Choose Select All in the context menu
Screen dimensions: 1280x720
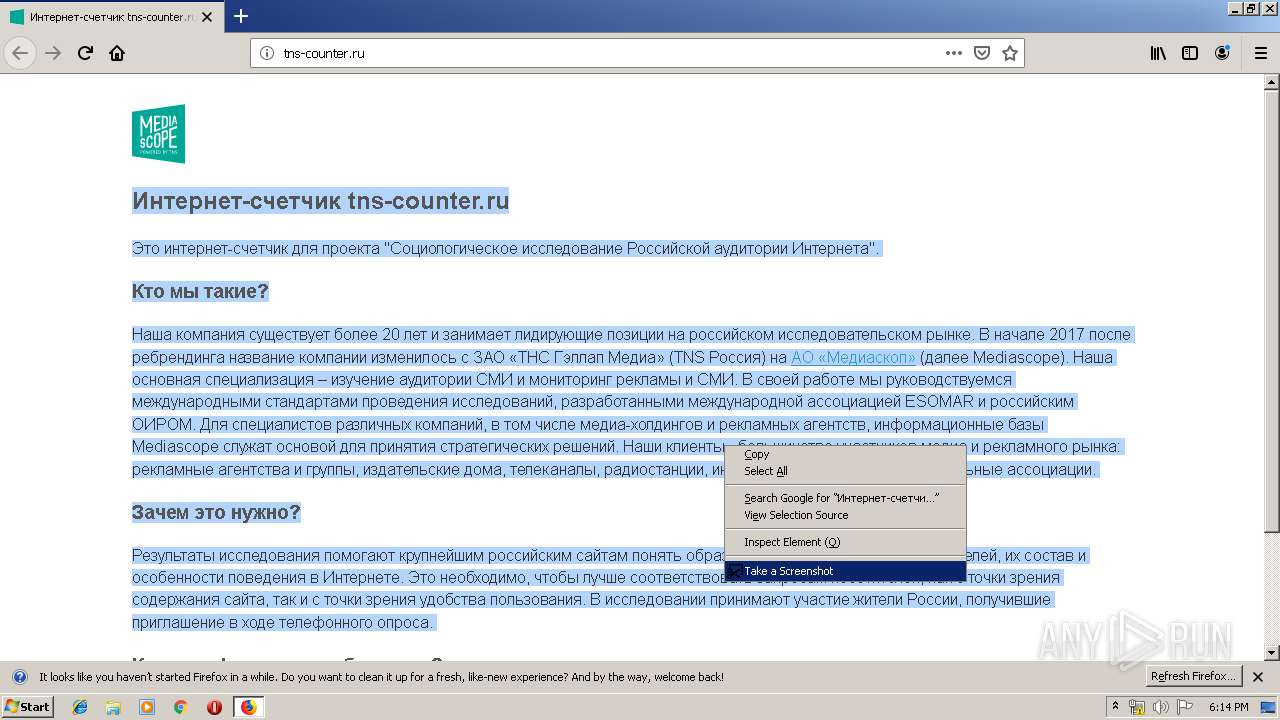845,471
